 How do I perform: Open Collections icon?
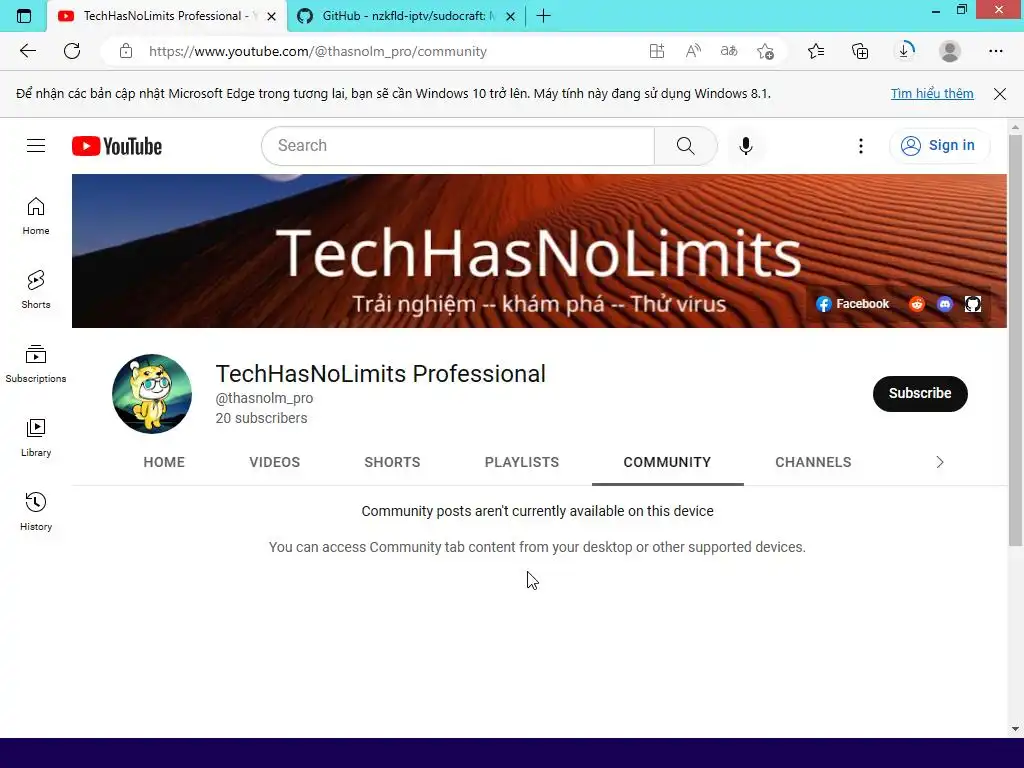point(860,51)
